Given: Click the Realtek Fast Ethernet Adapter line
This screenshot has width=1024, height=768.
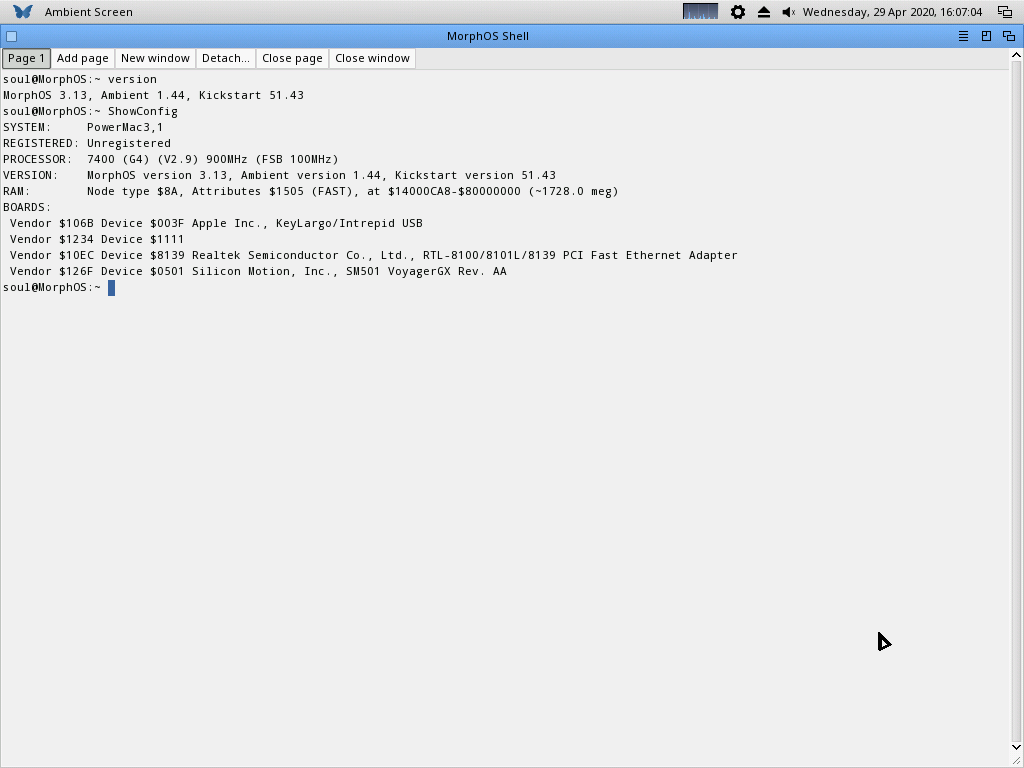Looking at the screenshot, I should pyautogui.click(x=374, y=255).
